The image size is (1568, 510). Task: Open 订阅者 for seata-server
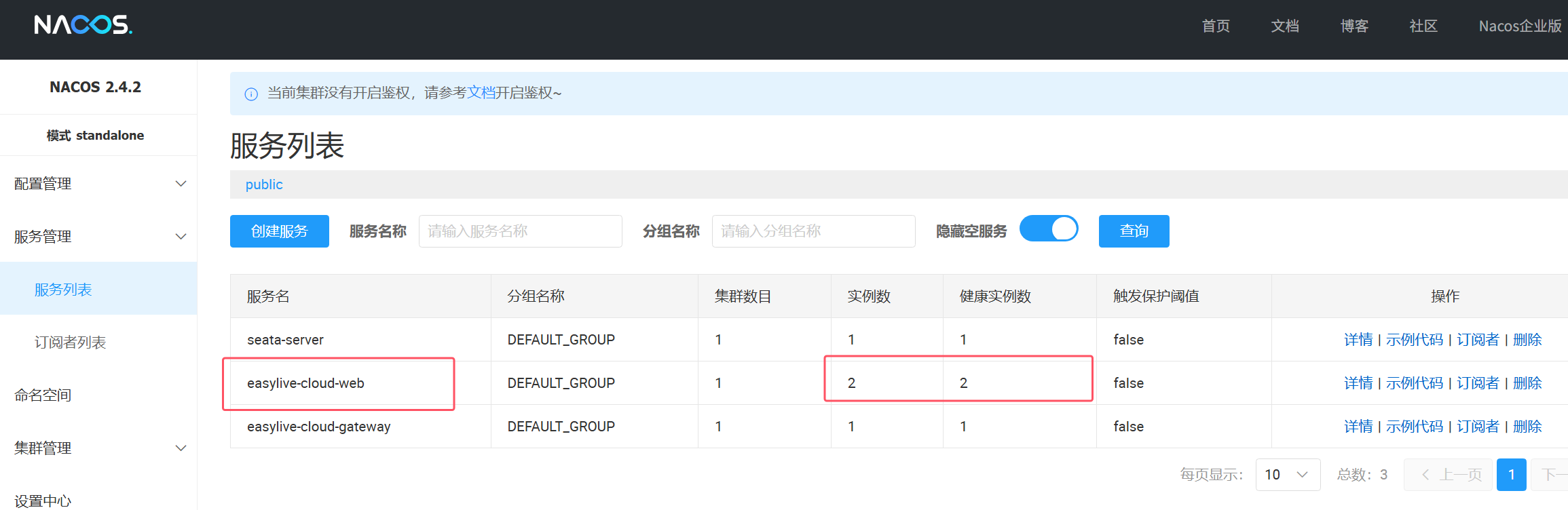[x=1478, y=340]
